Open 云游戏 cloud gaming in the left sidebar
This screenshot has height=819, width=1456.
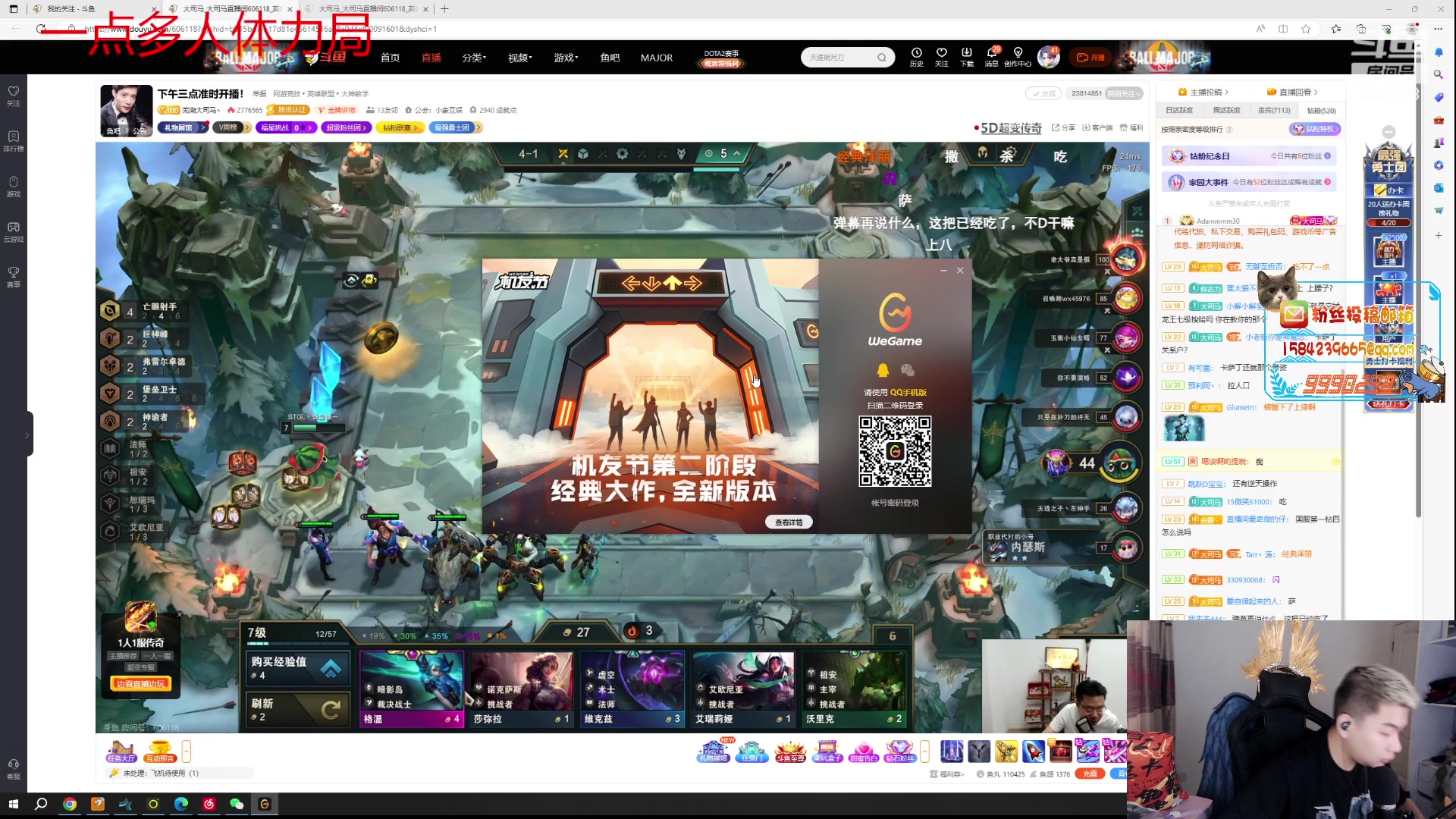14,232
